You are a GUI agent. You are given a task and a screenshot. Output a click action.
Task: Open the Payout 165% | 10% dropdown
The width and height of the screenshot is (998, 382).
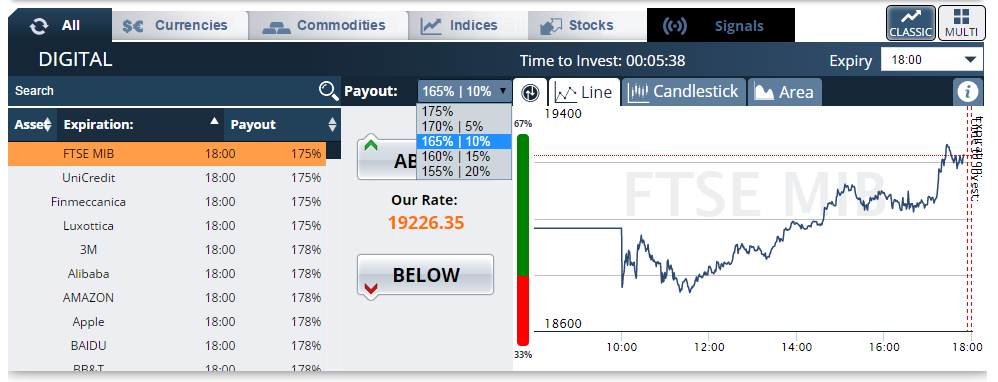[x=465, y=91]
